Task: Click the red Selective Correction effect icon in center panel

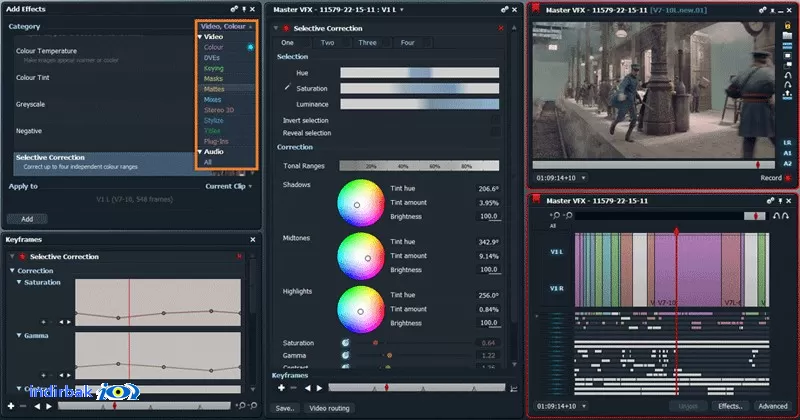Action: click(286, 28)
